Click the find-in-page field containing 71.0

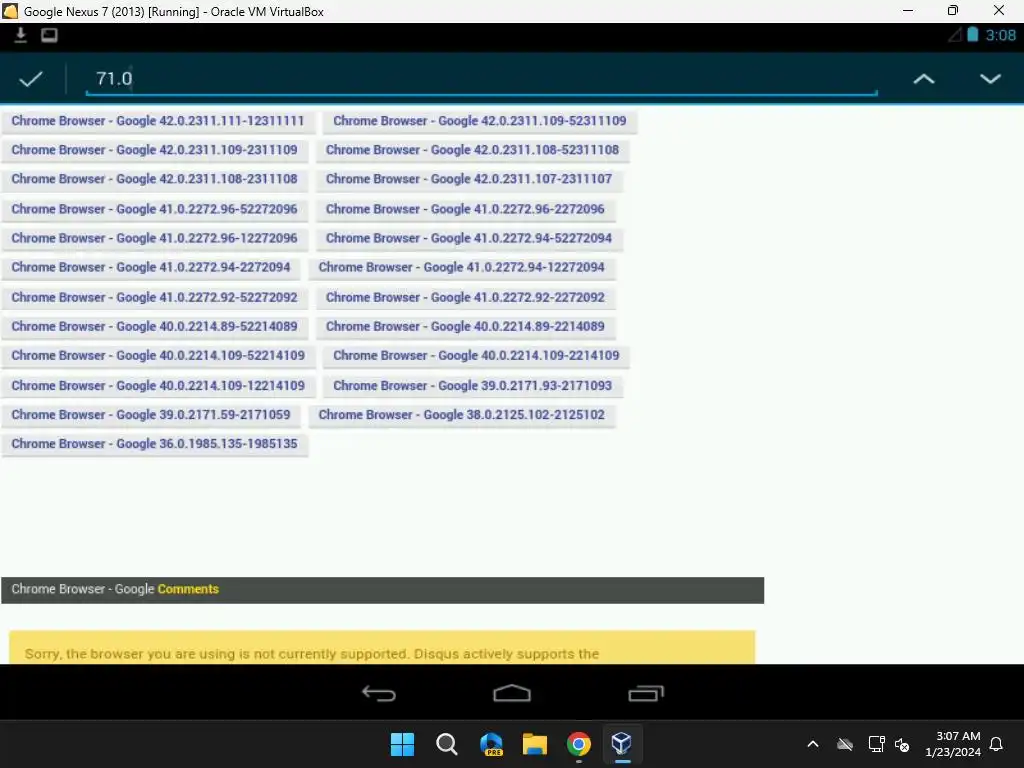click(481, 79)
